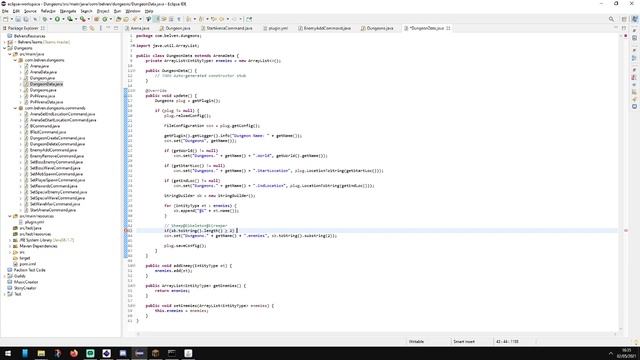Viewport: 640px width, 360px height.
Task: Select the Java perspective icon
Action: (x=635, y=19)
